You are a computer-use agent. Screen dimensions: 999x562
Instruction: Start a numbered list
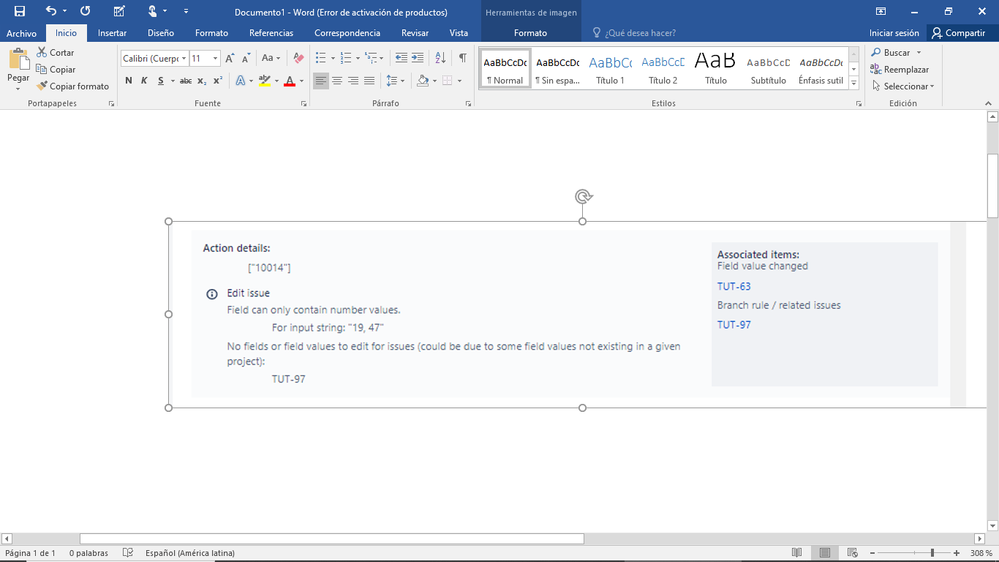(346, 58)
